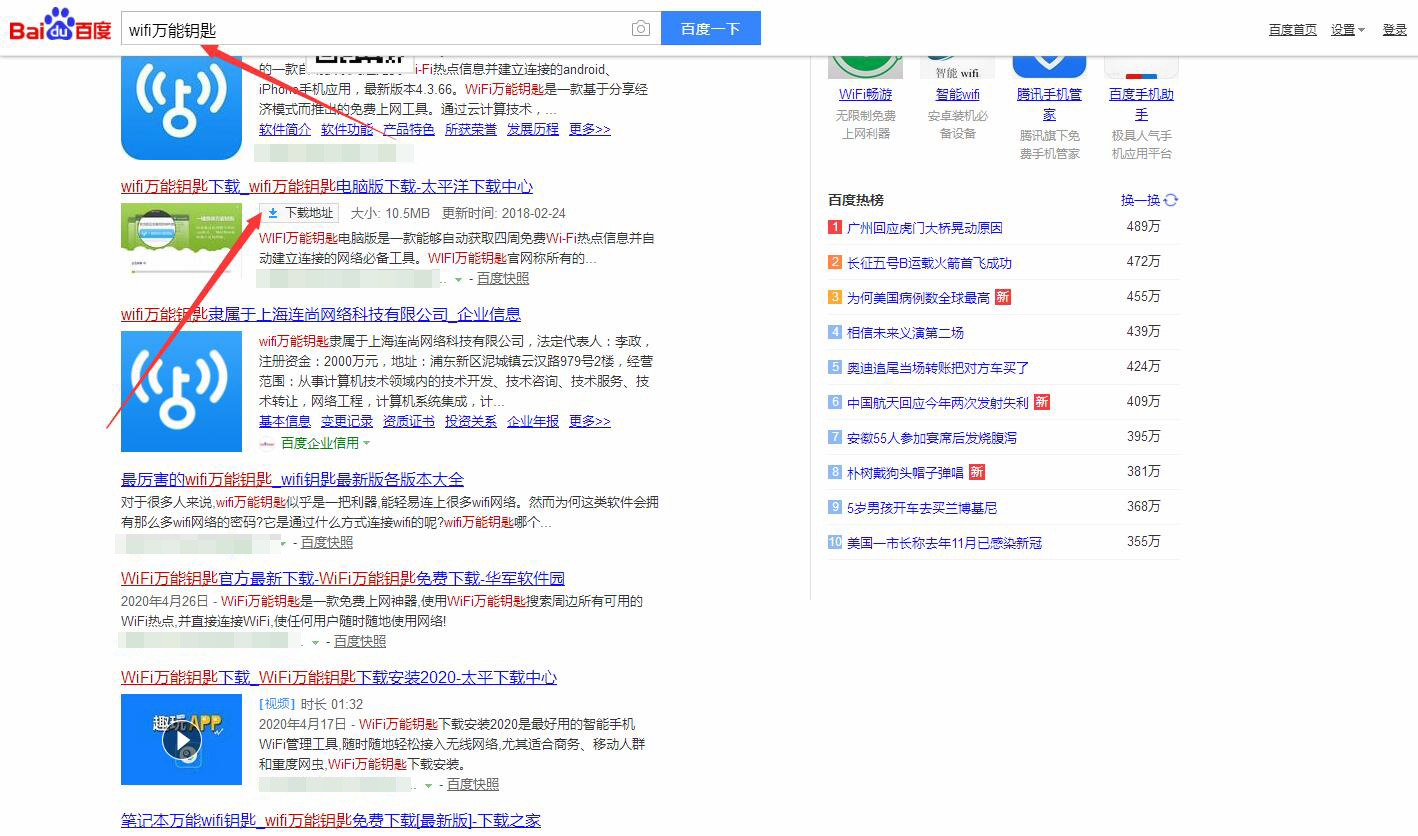The height and width of the screenshot is (836, 1418).
Task: Open 腾讯手机管家 text link
Action: click(x=1049, y=104)
